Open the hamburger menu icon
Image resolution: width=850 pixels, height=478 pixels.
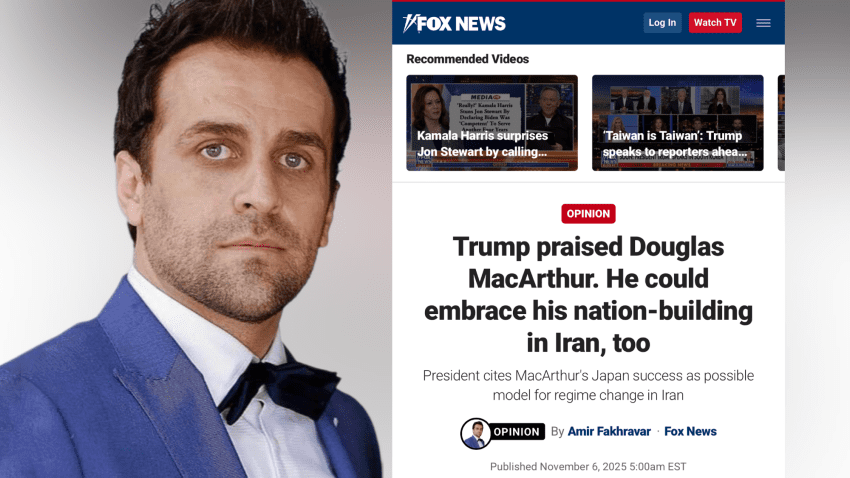763,23
